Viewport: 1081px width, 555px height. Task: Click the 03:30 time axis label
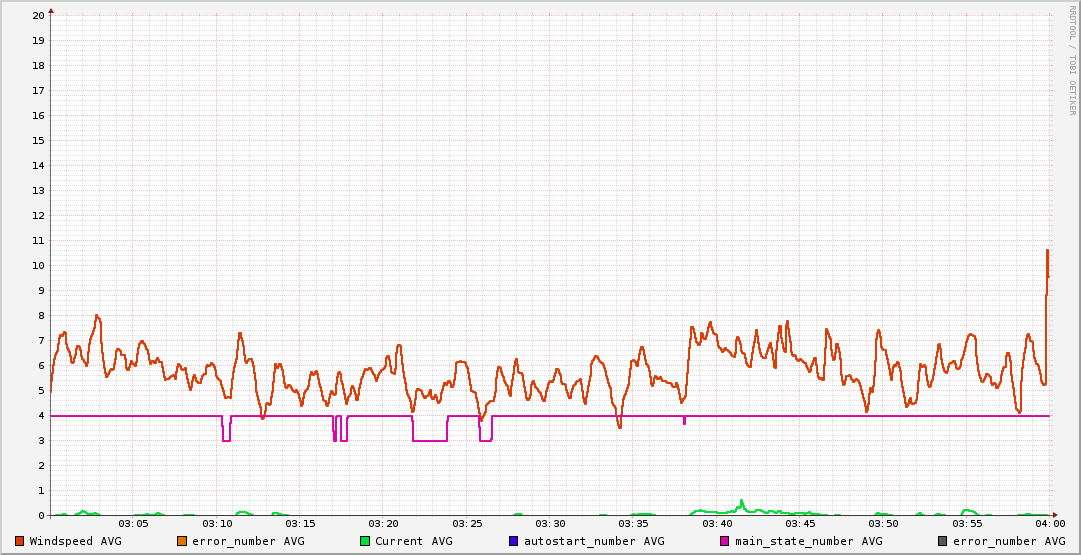(550, 524)
